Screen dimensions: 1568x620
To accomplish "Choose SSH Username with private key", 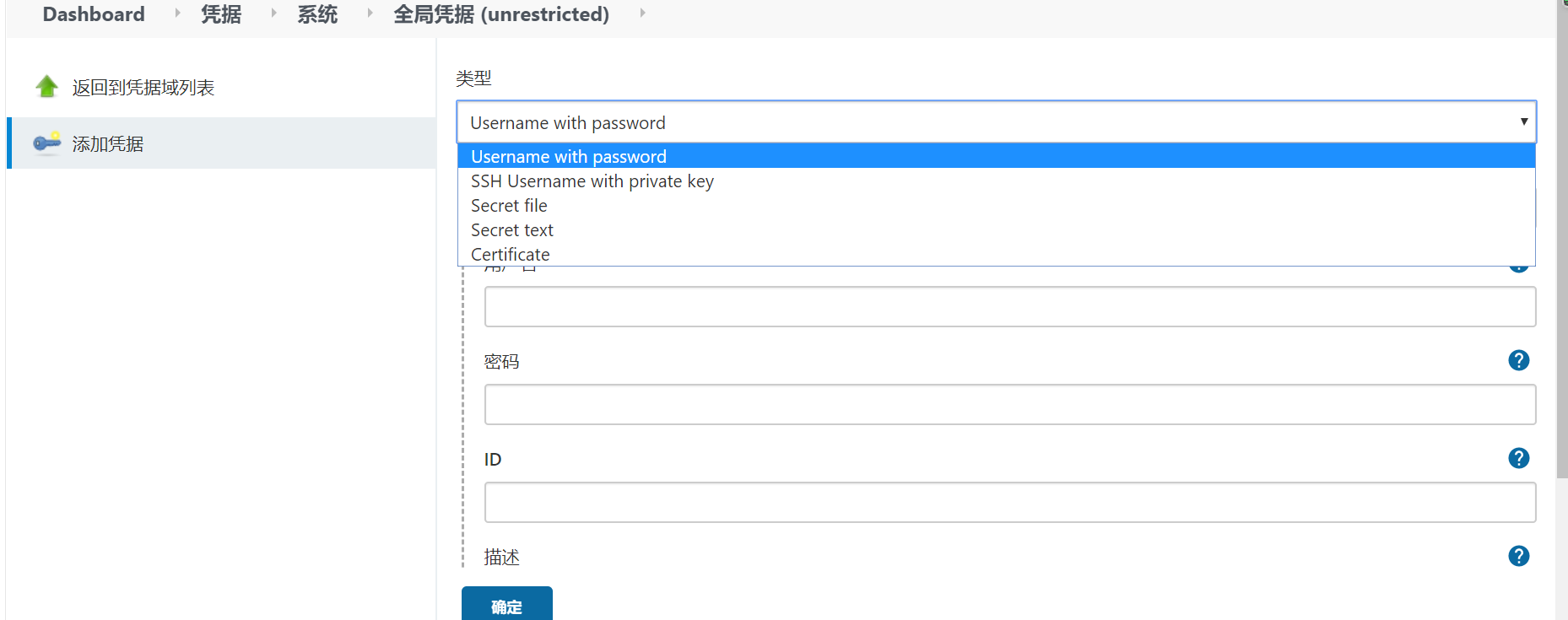I will 996,181.
